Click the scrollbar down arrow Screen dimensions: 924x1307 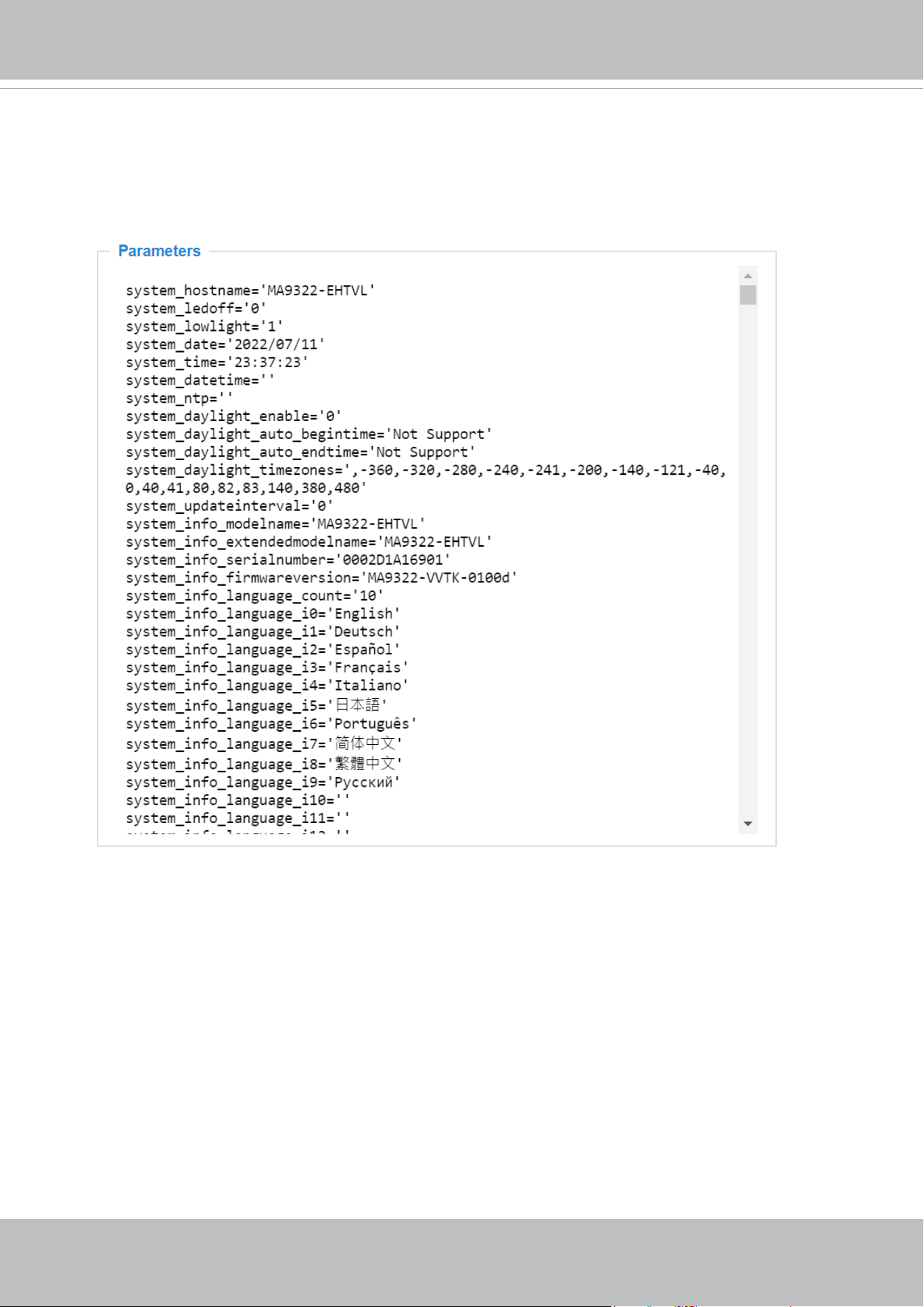tap(748, 824)
